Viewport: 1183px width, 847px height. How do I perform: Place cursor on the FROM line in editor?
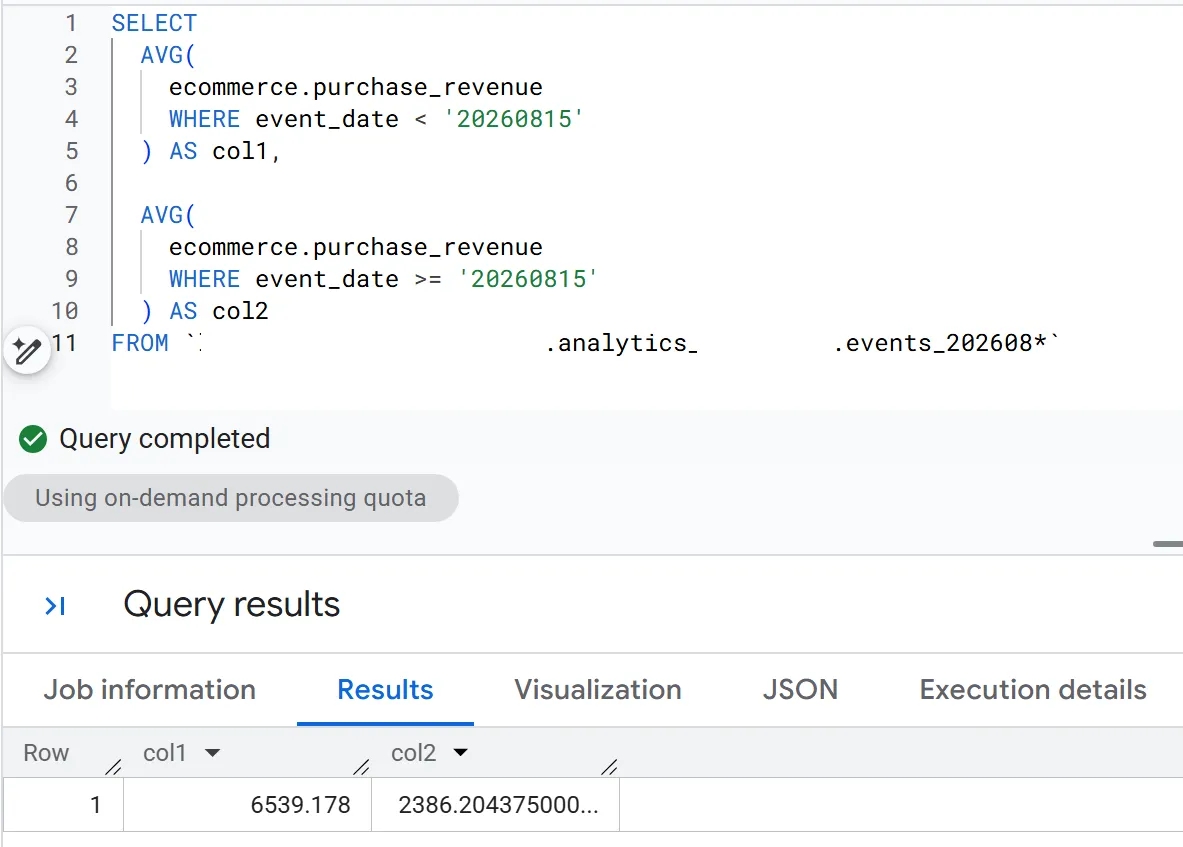coord(585,343)
